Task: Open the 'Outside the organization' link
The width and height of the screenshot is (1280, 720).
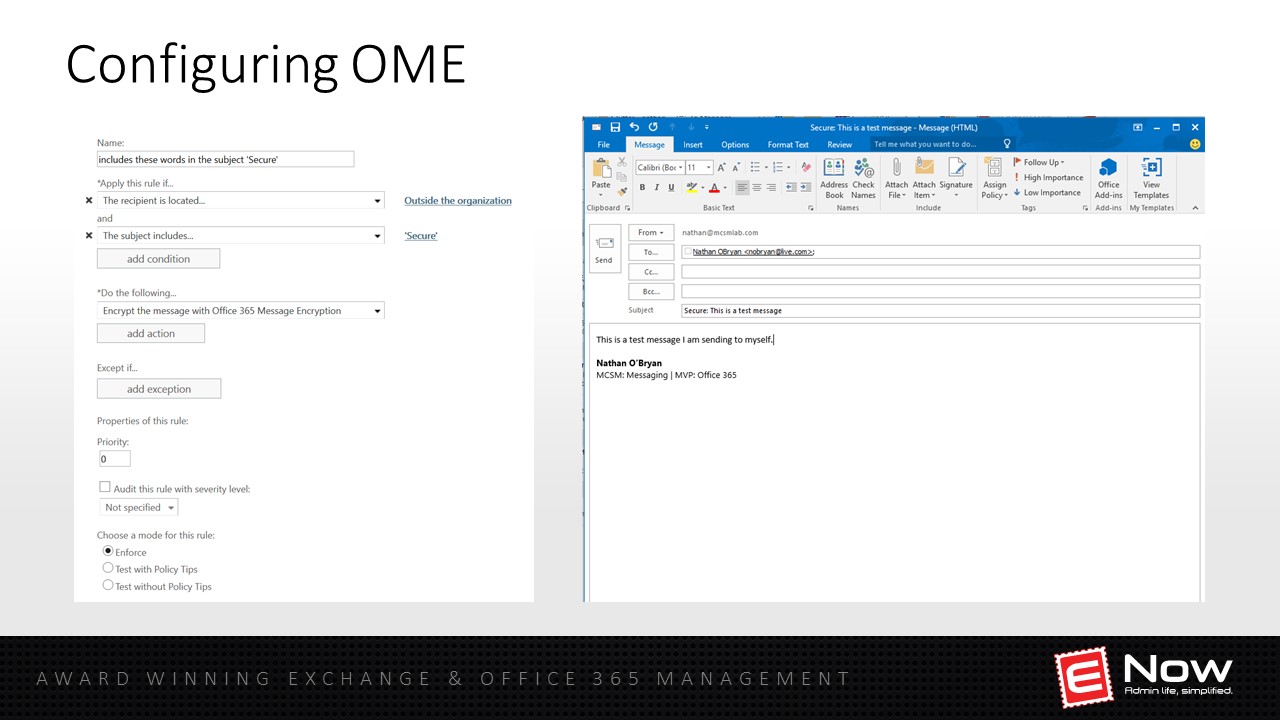Action: tap(458, 201)
